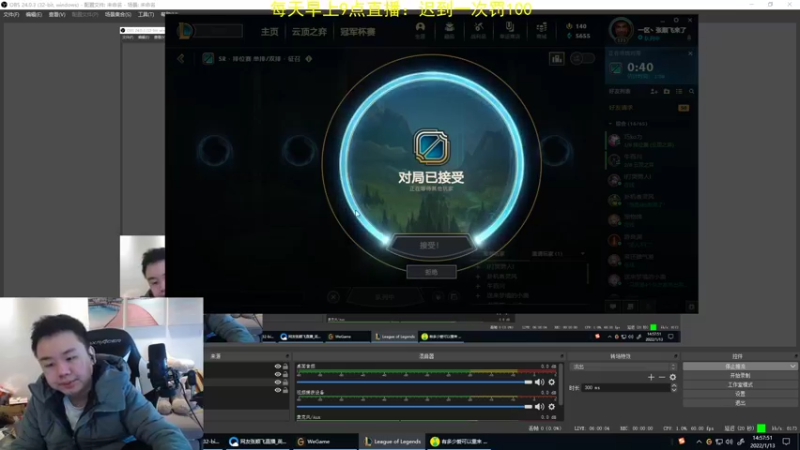Click the 开始录制 start recording button
The width and height of the screenshot is (800, 450).
740,376
